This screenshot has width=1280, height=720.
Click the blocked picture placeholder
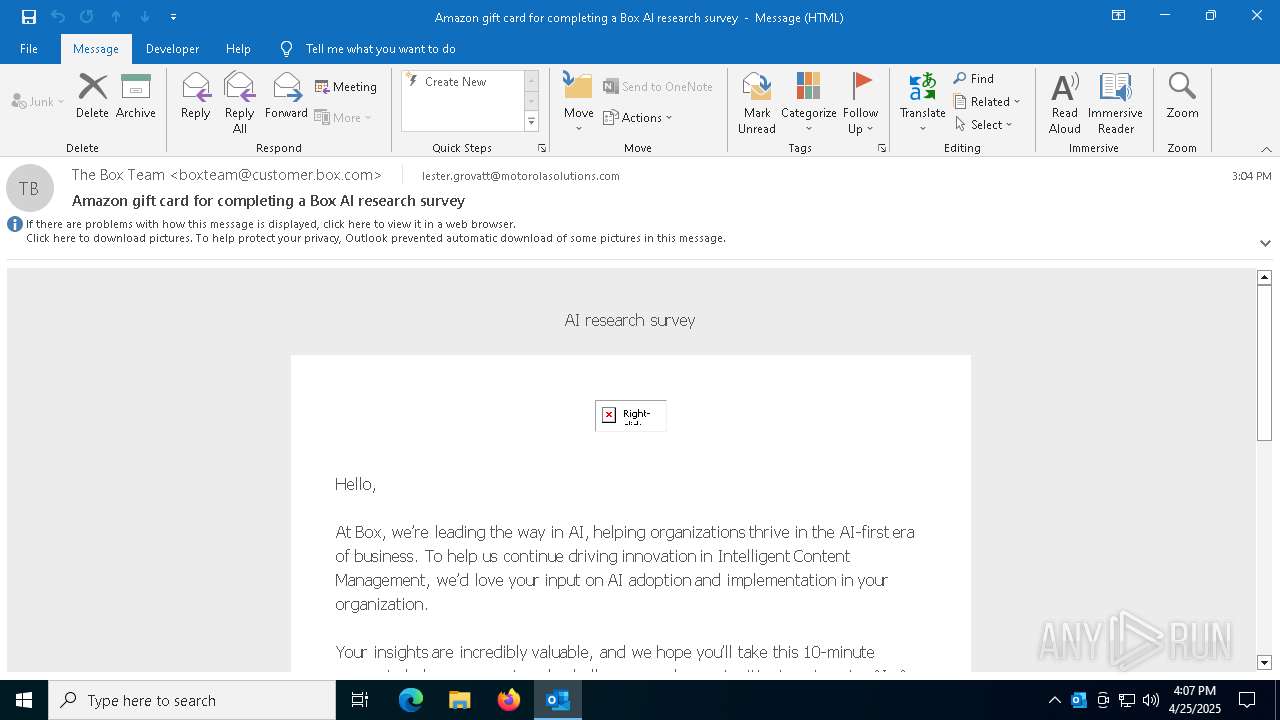click(x=631, y=416)
